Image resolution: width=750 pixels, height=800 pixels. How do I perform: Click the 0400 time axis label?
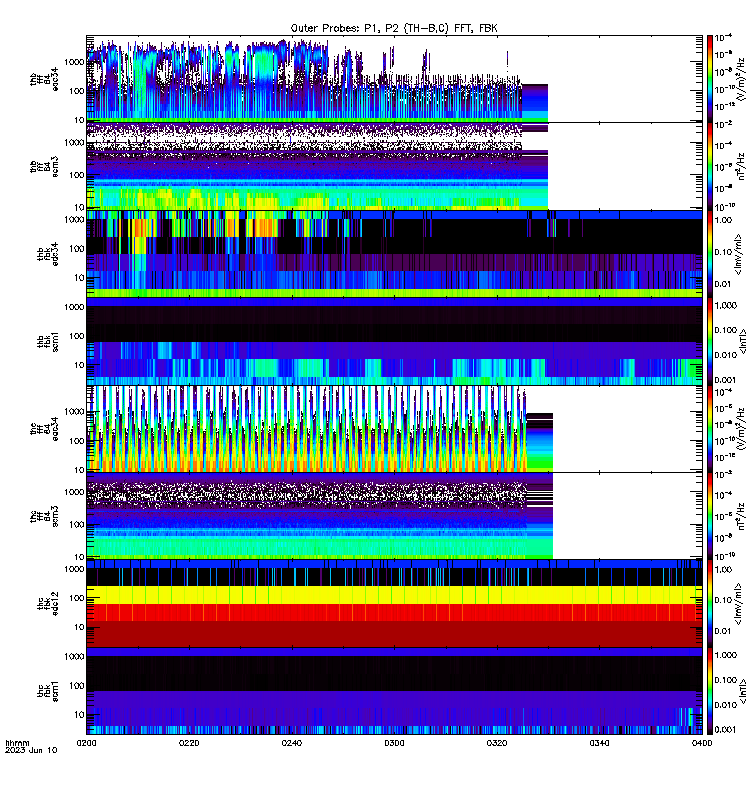click(x=702, y=743)
